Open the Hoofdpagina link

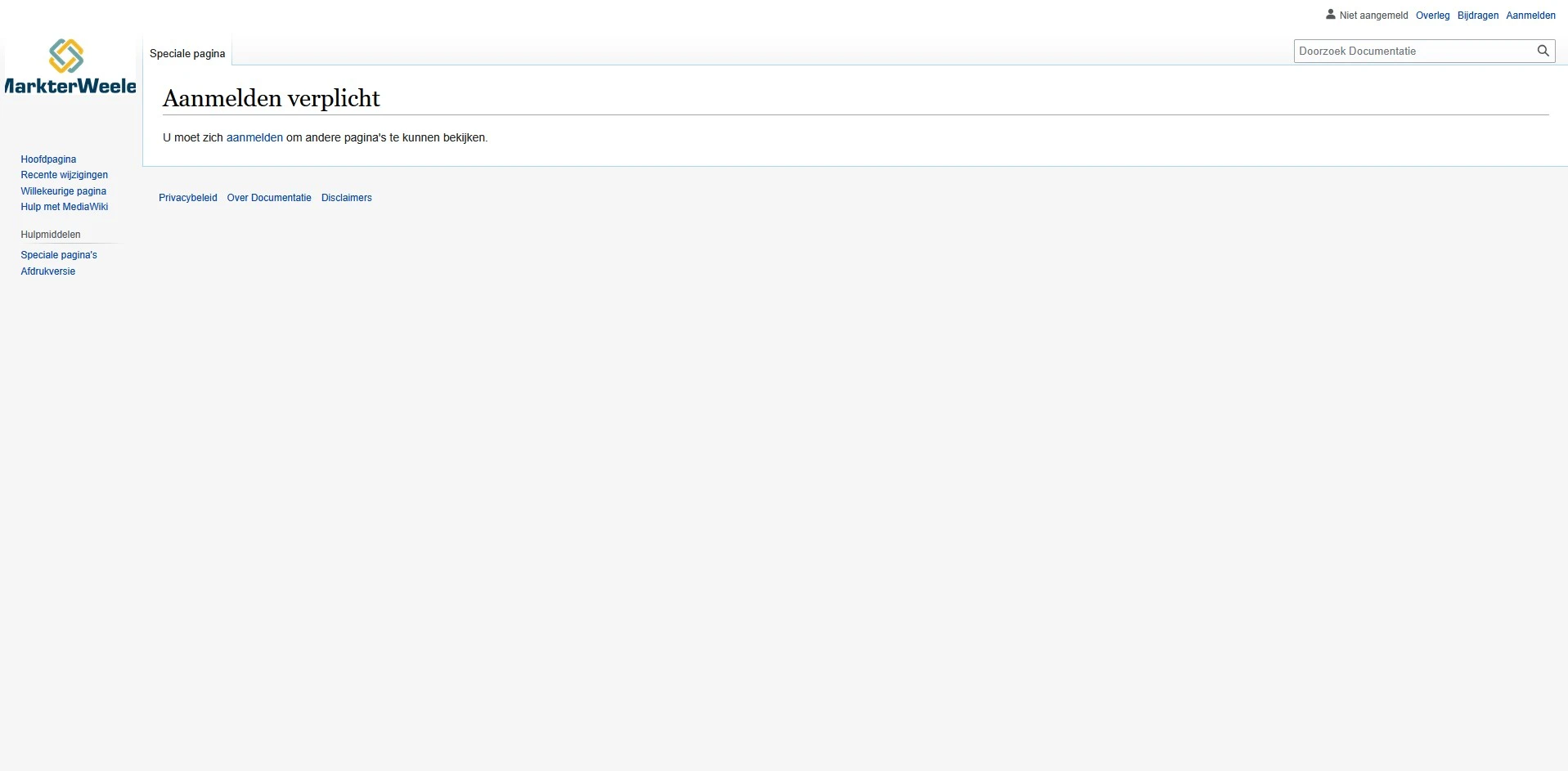(x=47, y=159)
